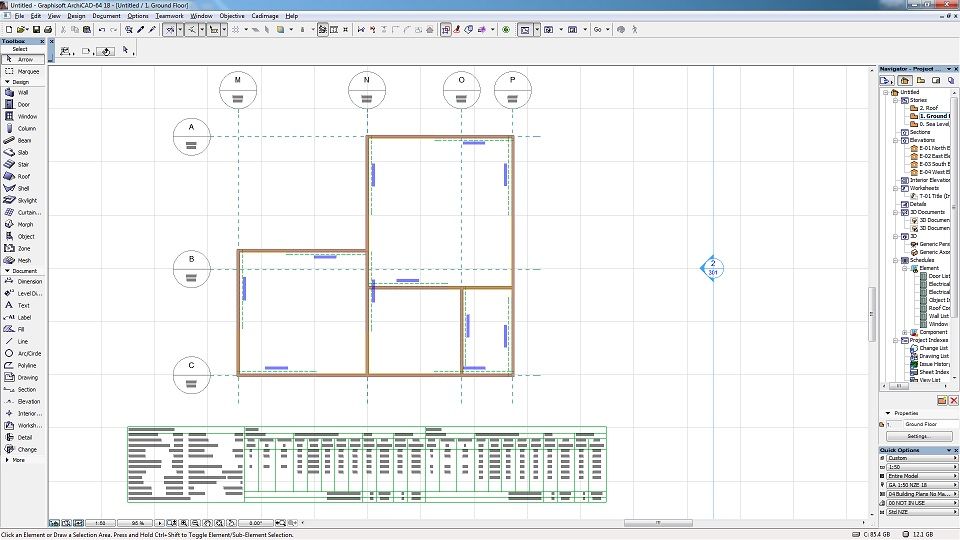Choose the Stair tool
This screenshot has width=960, height=540.
pos(22,164)
